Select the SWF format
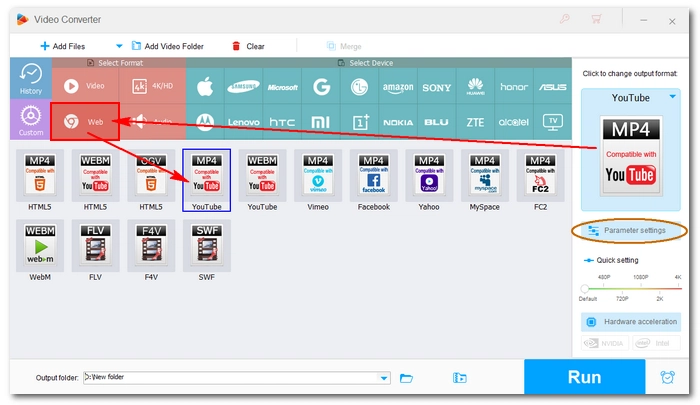700x405 pixels. click(x=206, y=251)
